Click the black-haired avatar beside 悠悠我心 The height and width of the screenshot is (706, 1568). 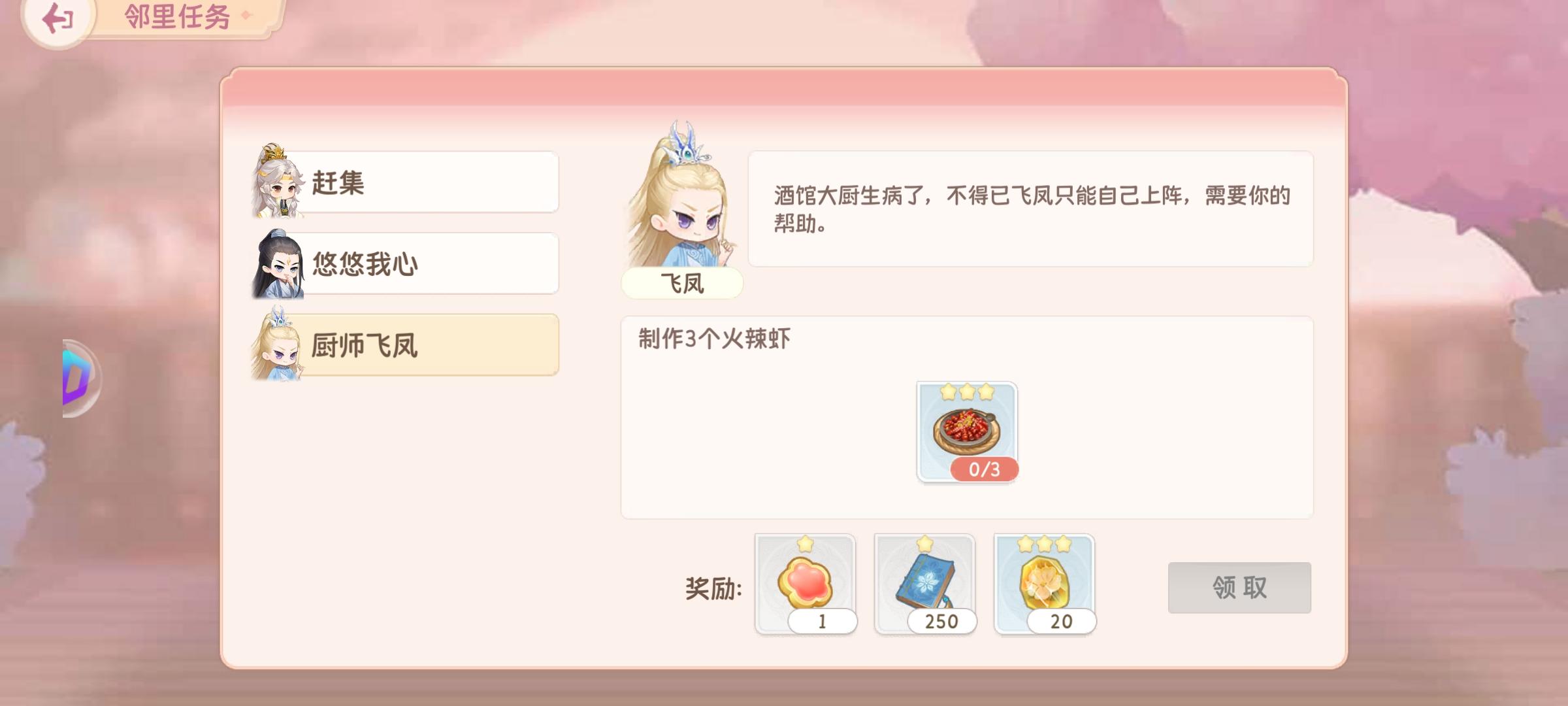click(278, 263)
